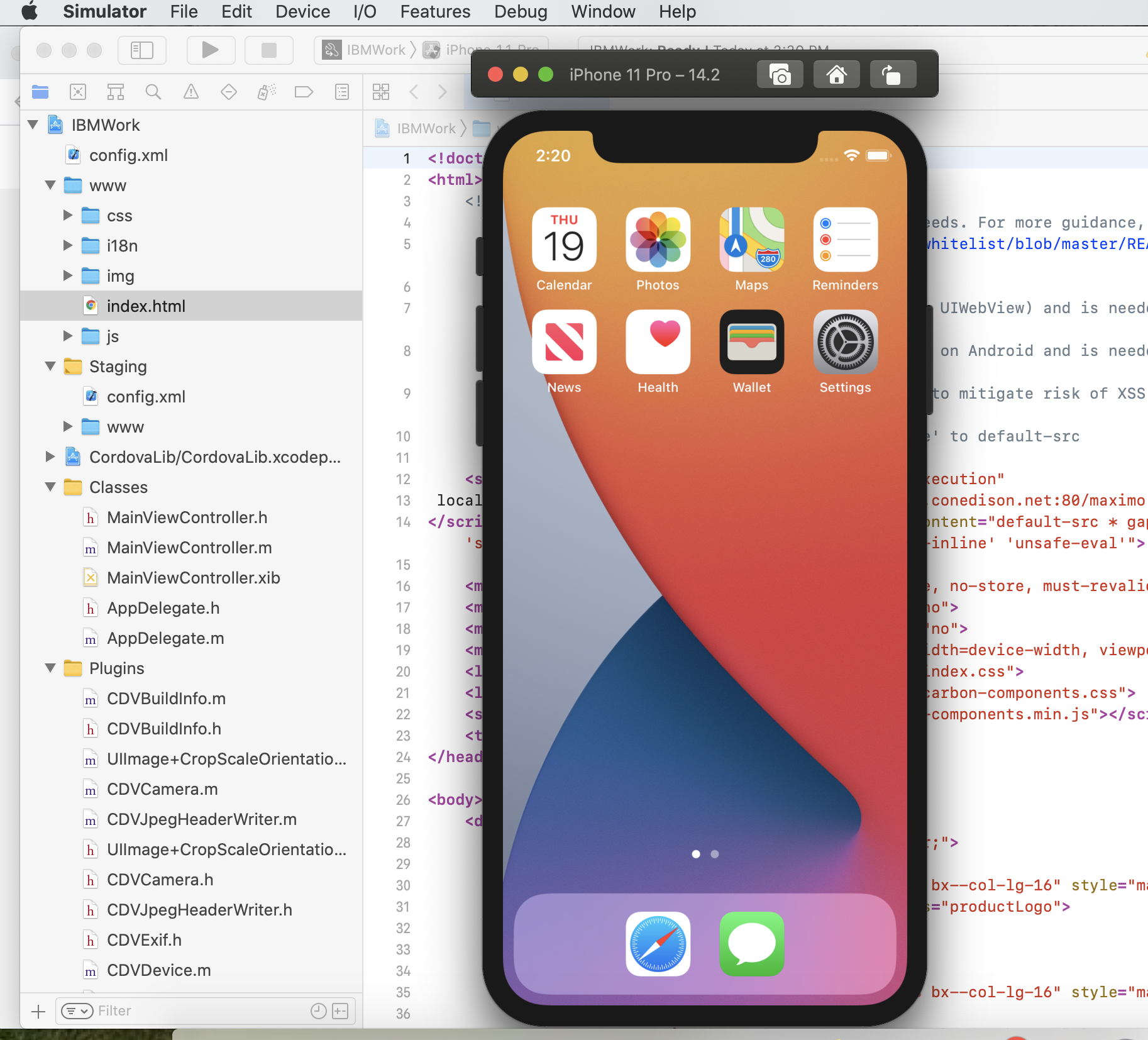This screenshot has height=1040, width=1148.
Task: Open the Test navigator
Action: (x=229, y=92)
